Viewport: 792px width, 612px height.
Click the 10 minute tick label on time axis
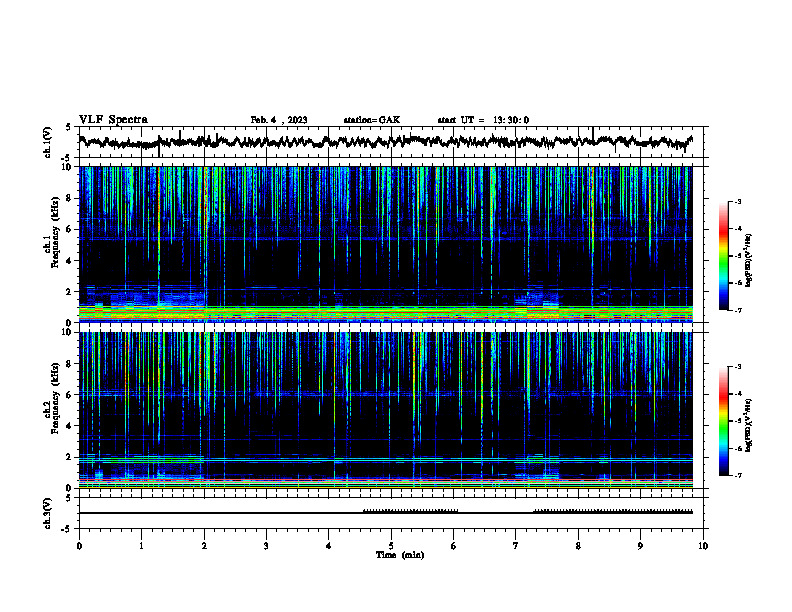(703, 546)
